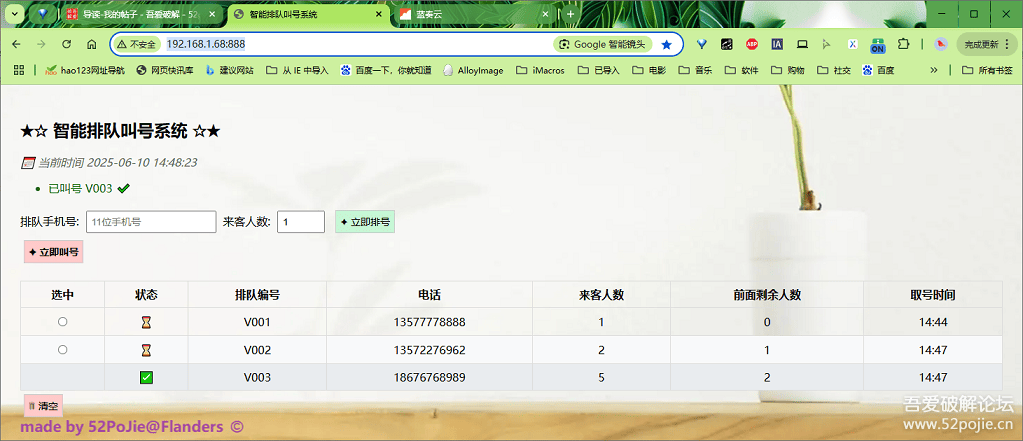Bookmark this page with the star icon

(x=667, y=45)
